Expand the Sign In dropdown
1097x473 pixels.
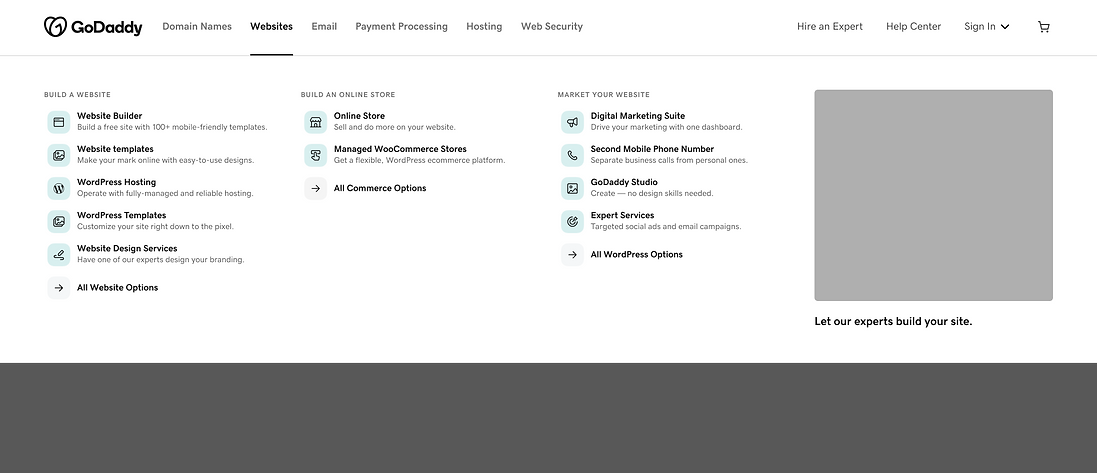click(986, 27)
